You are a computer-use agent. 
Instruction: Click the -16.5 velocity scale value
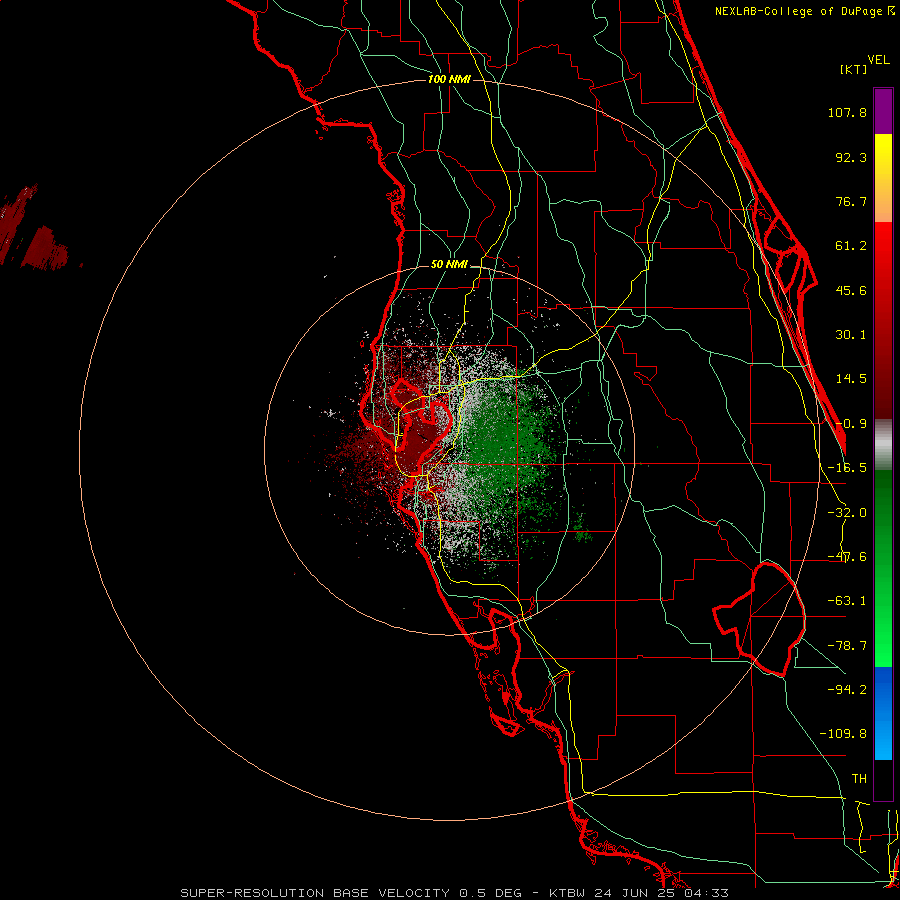point(847,468)
